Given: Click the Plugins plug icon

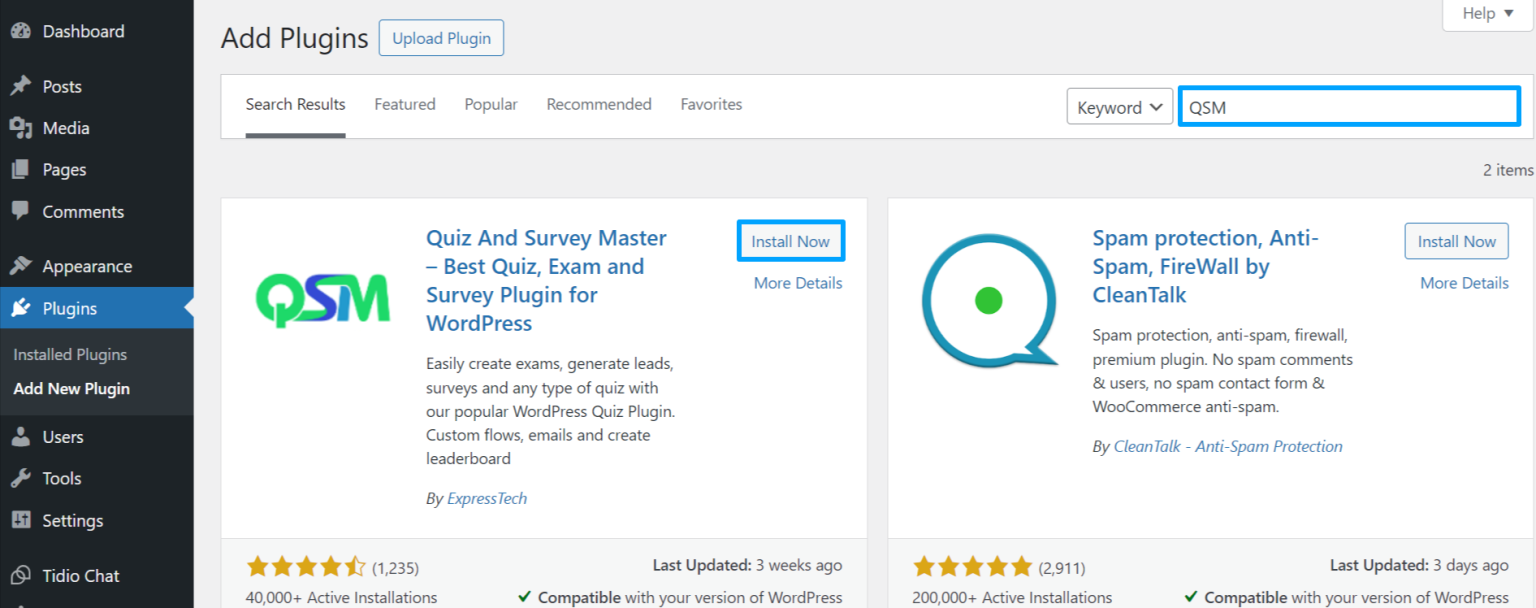Looking at the screenshot, I should tap(23, 308).
